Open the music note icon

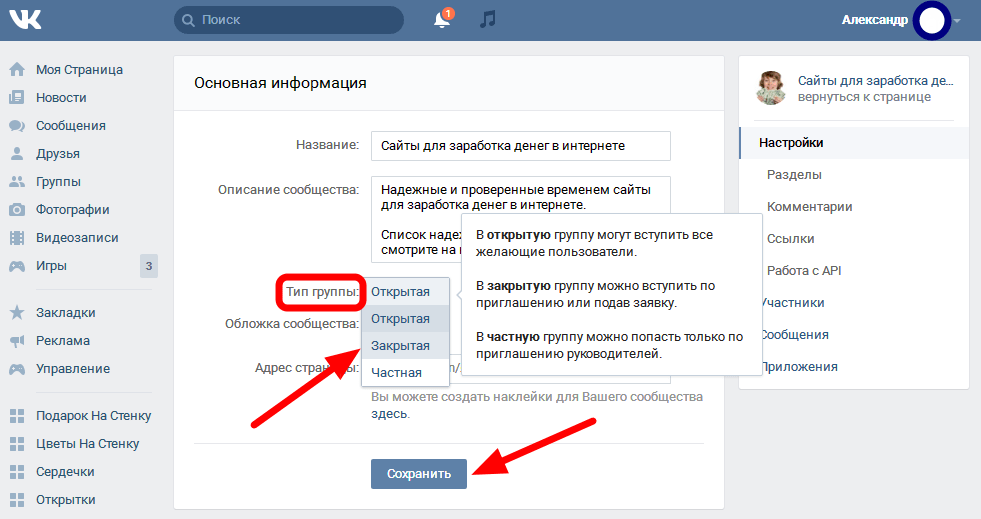[x=487, y=19]
